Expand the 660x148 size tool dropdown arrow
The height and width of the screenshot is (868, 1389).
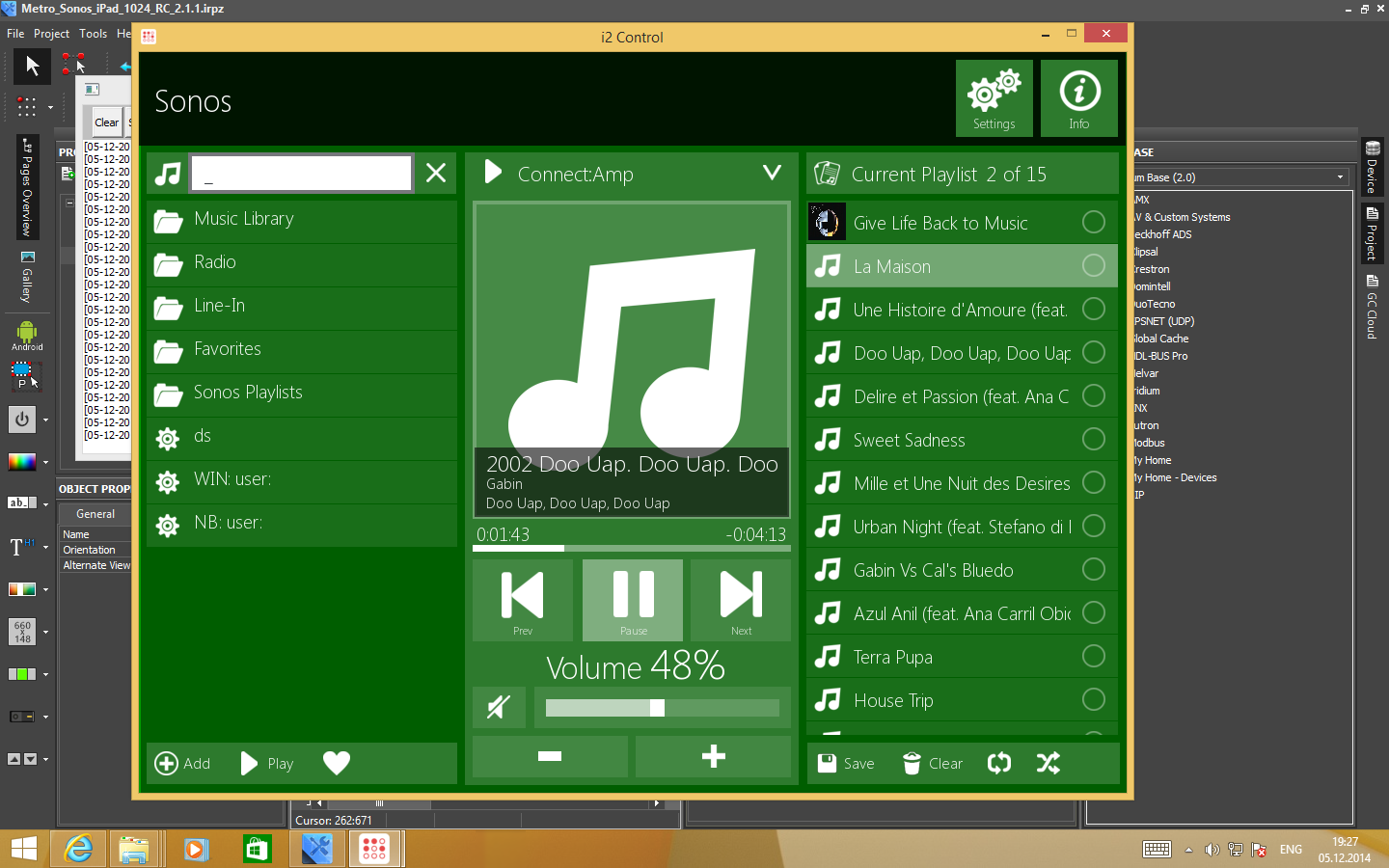click(45, 633)
